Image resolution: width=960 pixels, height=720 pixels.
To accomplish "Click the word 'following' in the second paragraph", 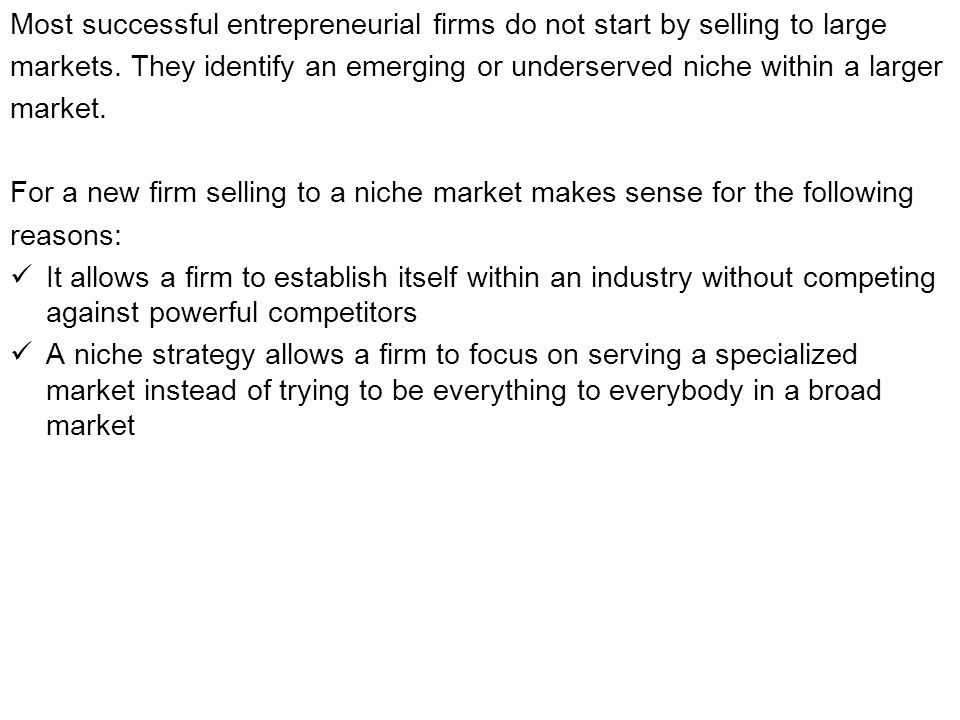I will (858, 194).
